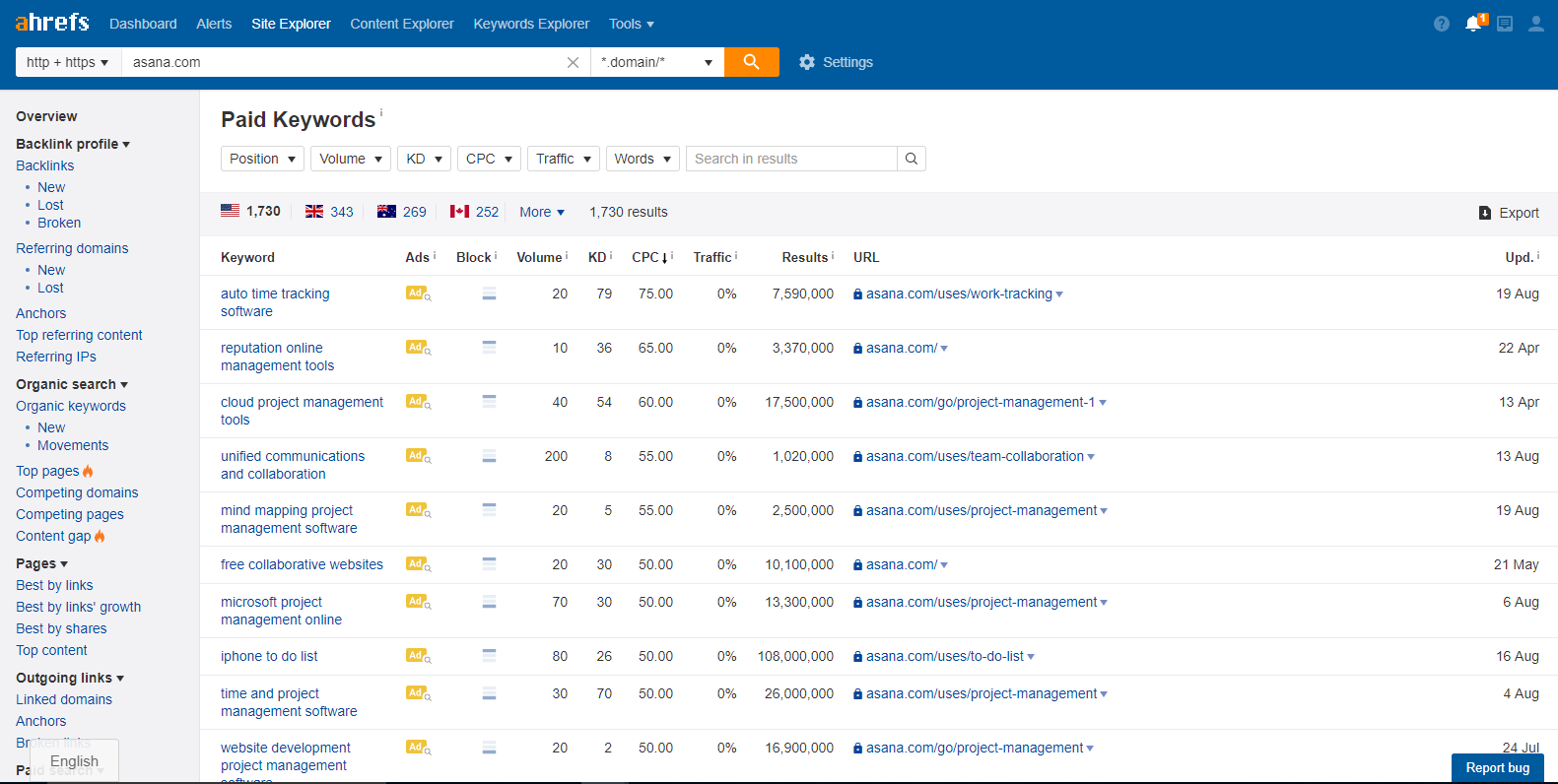This screenshot has height=784, width=1558.
Task: Open the Traffic filter dropdown
Action: coord(564,159)
